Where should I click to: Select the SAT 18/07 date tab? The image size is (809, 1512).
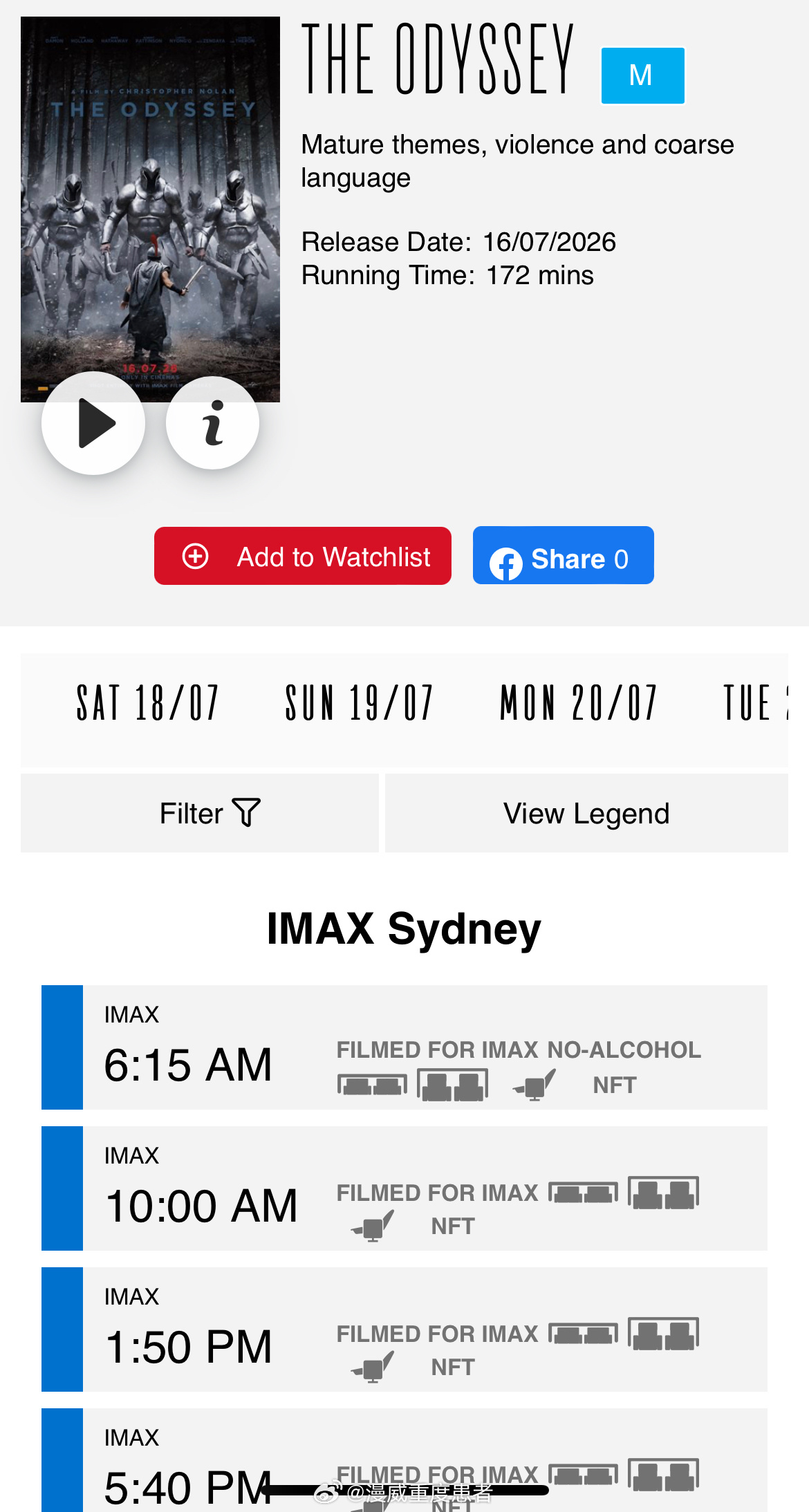click(147, 703)
